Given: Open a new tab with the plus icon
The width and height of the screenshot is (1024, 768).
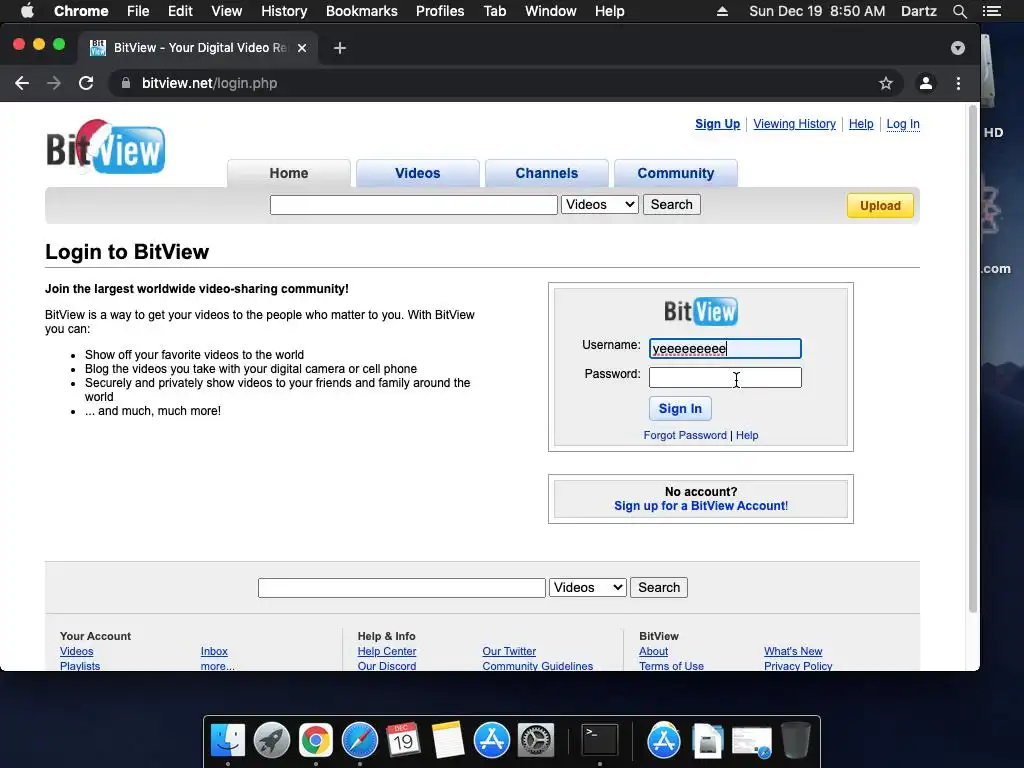Looking at the screenshot, I should click(340, 48).
